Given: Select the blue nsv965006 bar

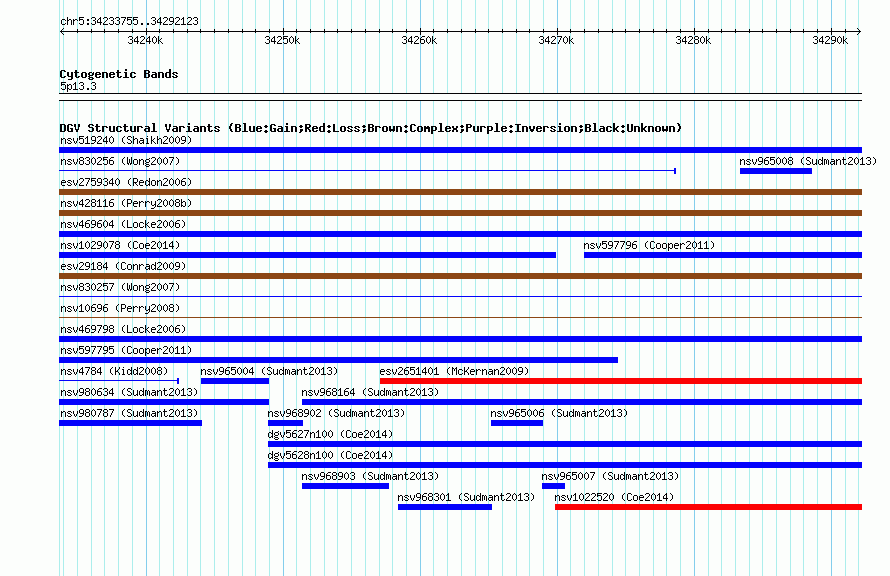Looking at the screenshot, I should coord(517,423).
